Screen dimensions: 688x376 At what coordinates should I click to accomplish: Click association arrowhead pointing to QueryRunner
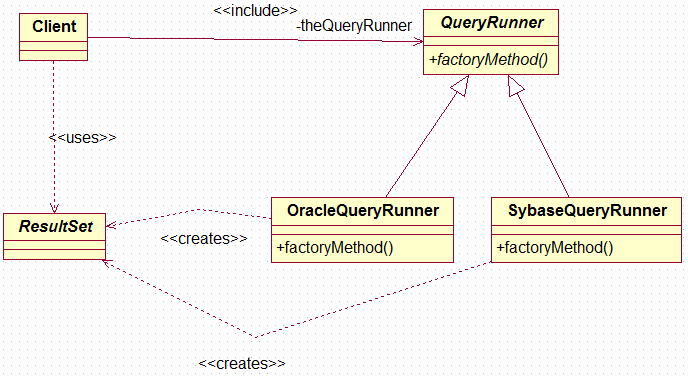418,42
